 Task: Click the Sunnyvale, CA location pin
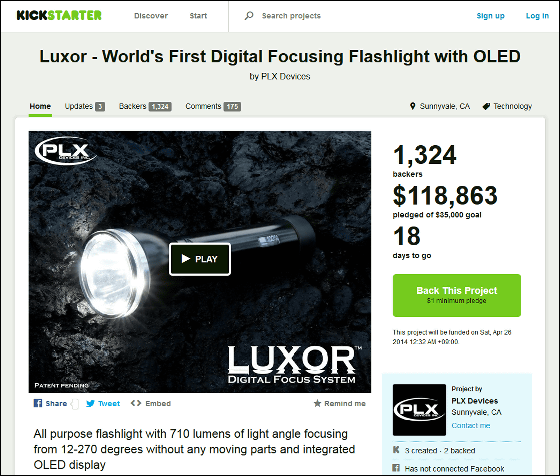[412, 106]
